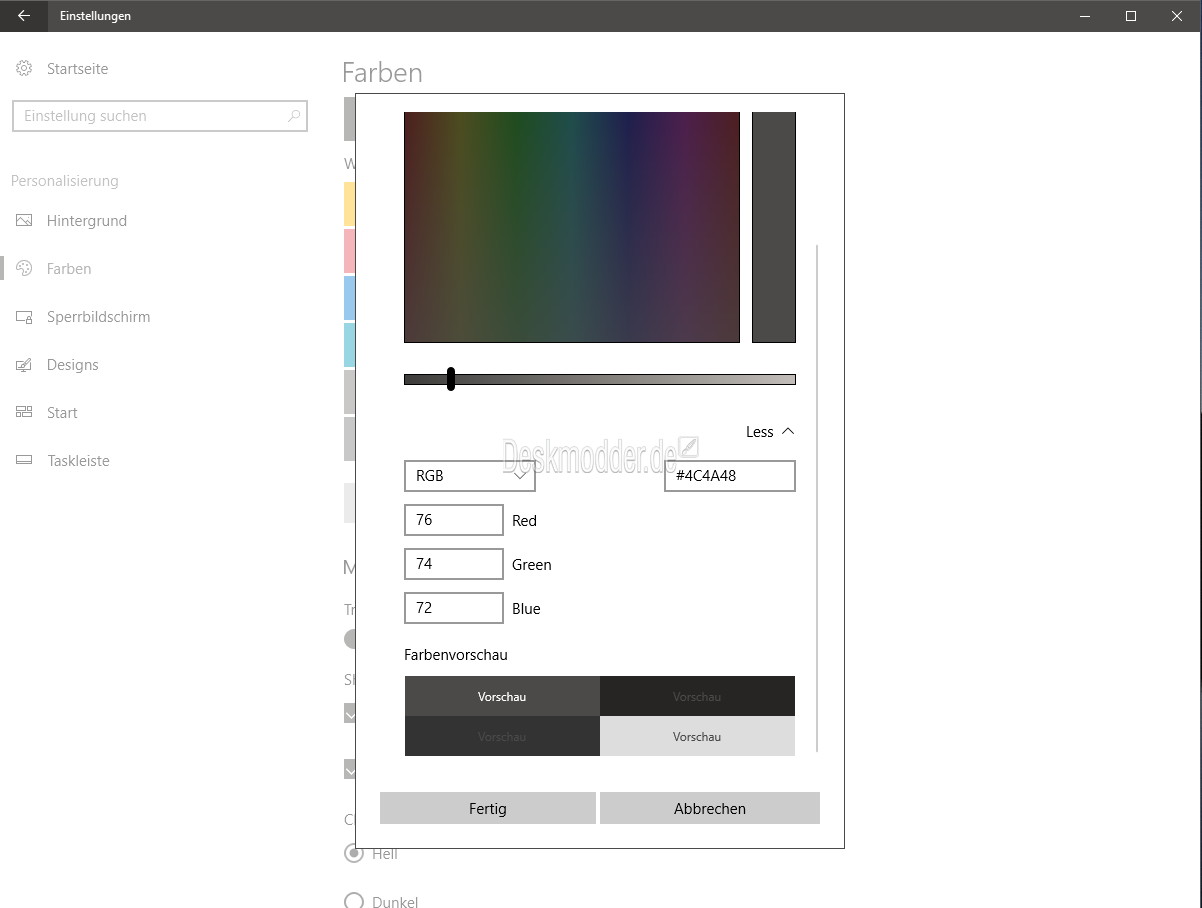
Task: Click the hex code field #4C4A48
Action: [729, 476]
